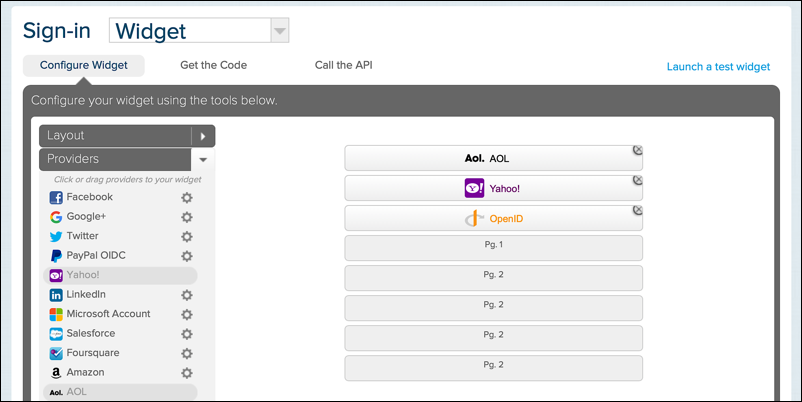Remove Yahoo! from the widget
The width and height of the screenshot is (802, 402).
click(637, 181)
